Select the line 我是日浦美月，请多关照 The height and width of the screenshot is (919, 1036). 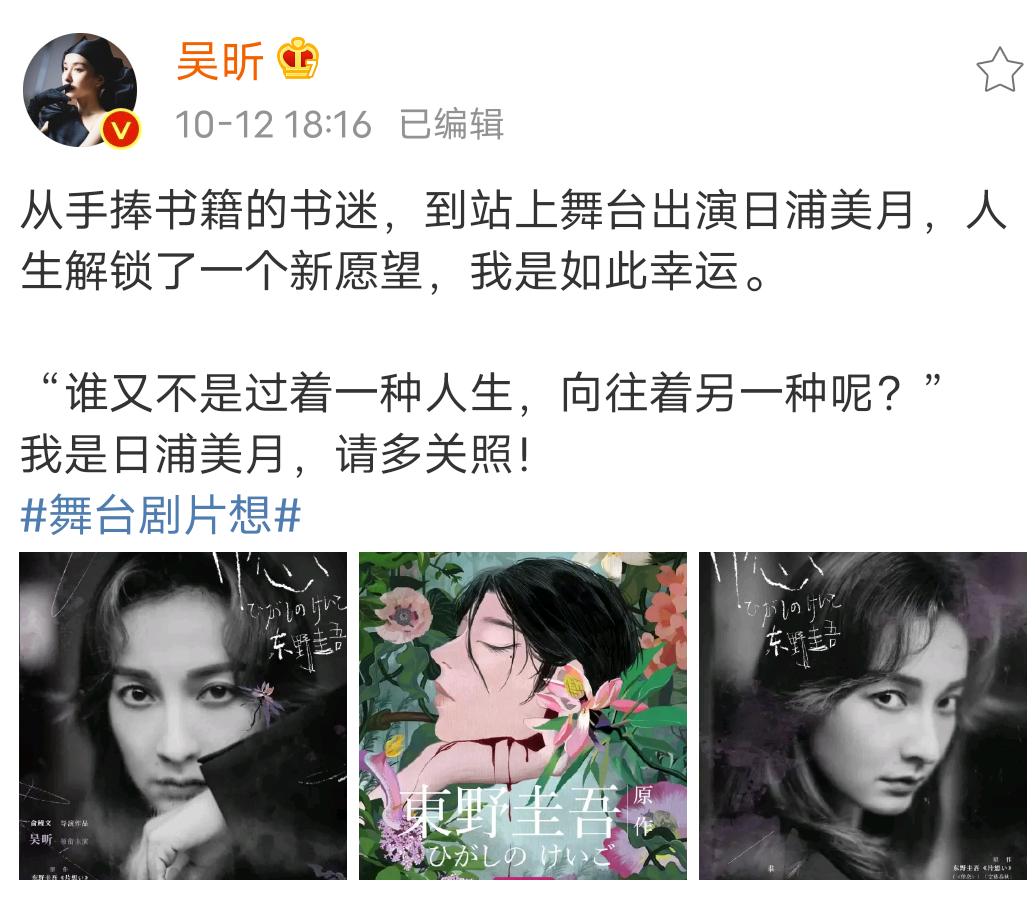tap(276, 454)
